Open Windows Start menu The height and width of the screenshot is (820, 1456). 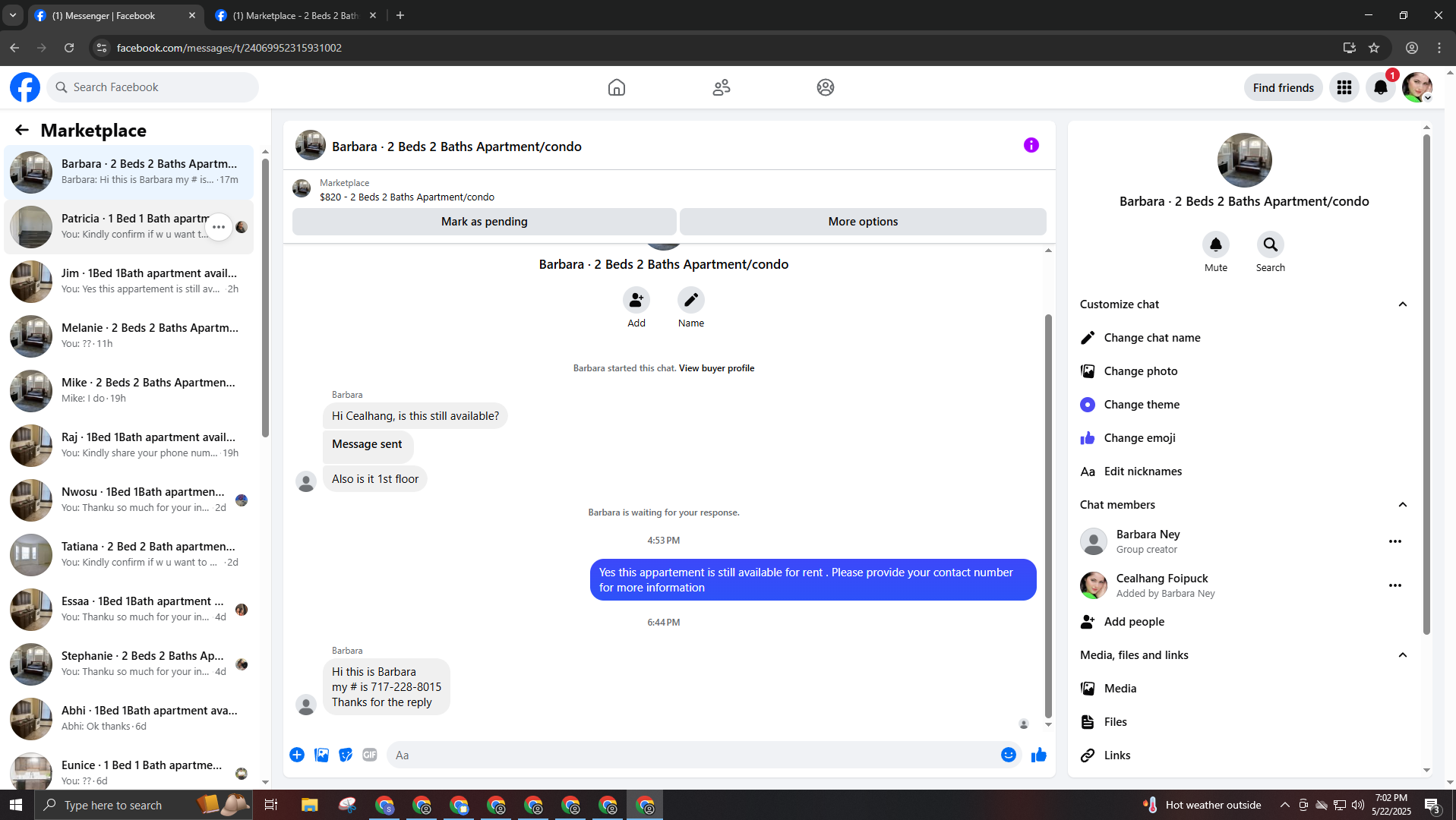point(17,805)
